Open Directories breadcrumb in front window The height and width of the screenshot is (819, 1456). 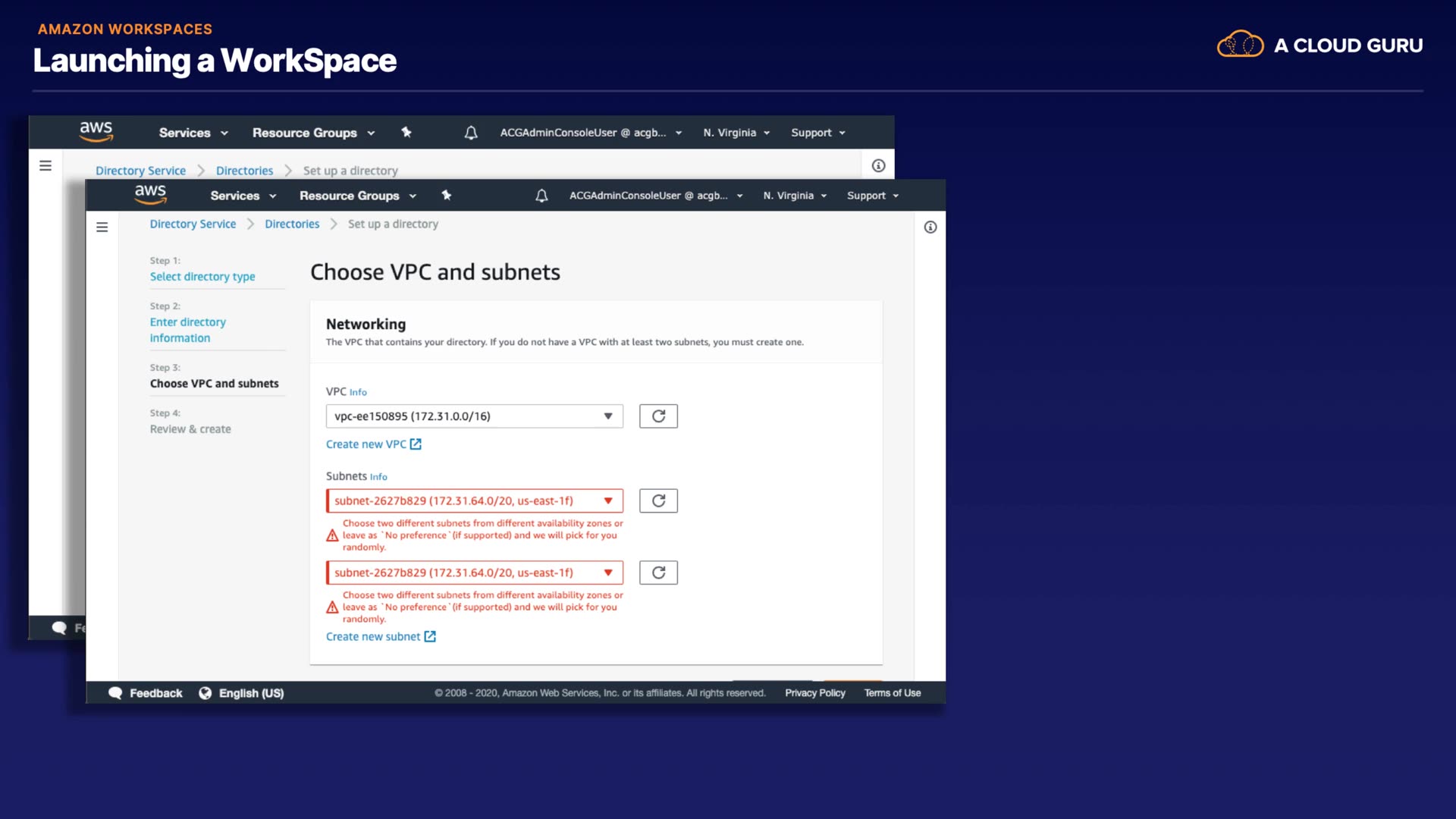click(292, 224)
